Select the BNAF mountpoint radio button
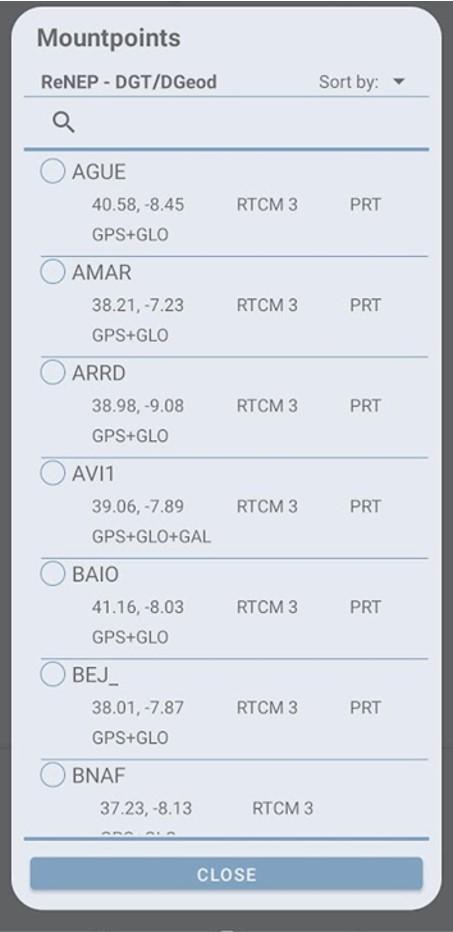 pos(52,775)
